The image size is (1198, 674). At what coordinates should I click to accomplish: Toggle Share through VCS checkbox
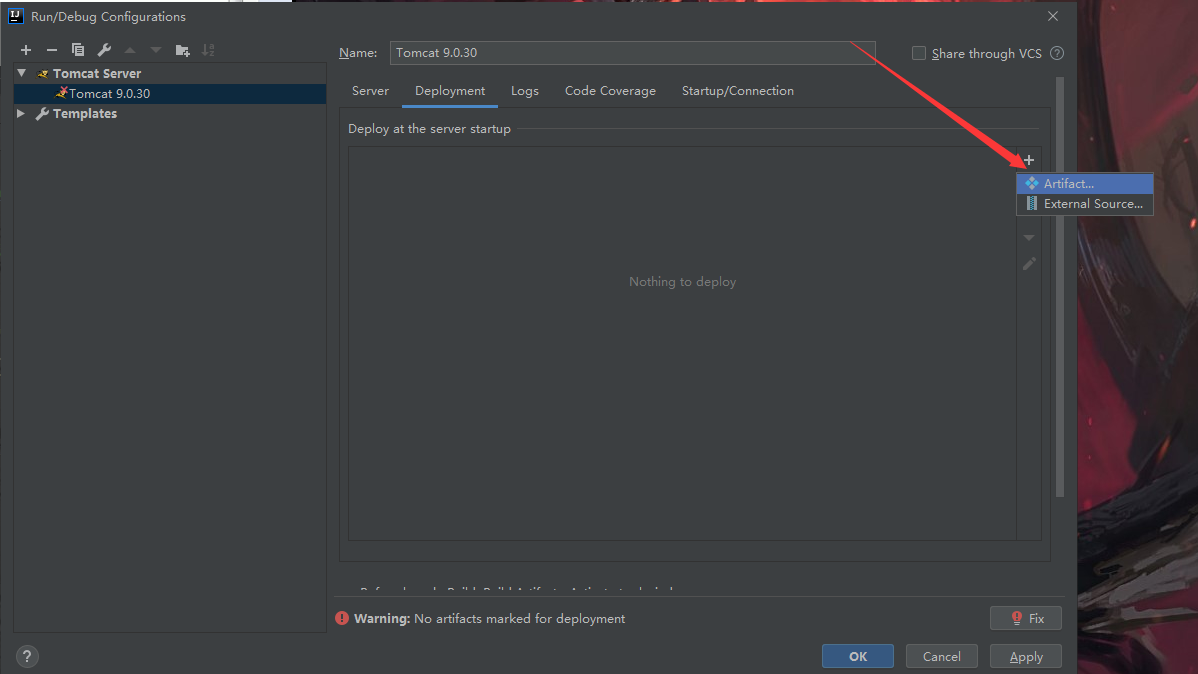point(919,53)
